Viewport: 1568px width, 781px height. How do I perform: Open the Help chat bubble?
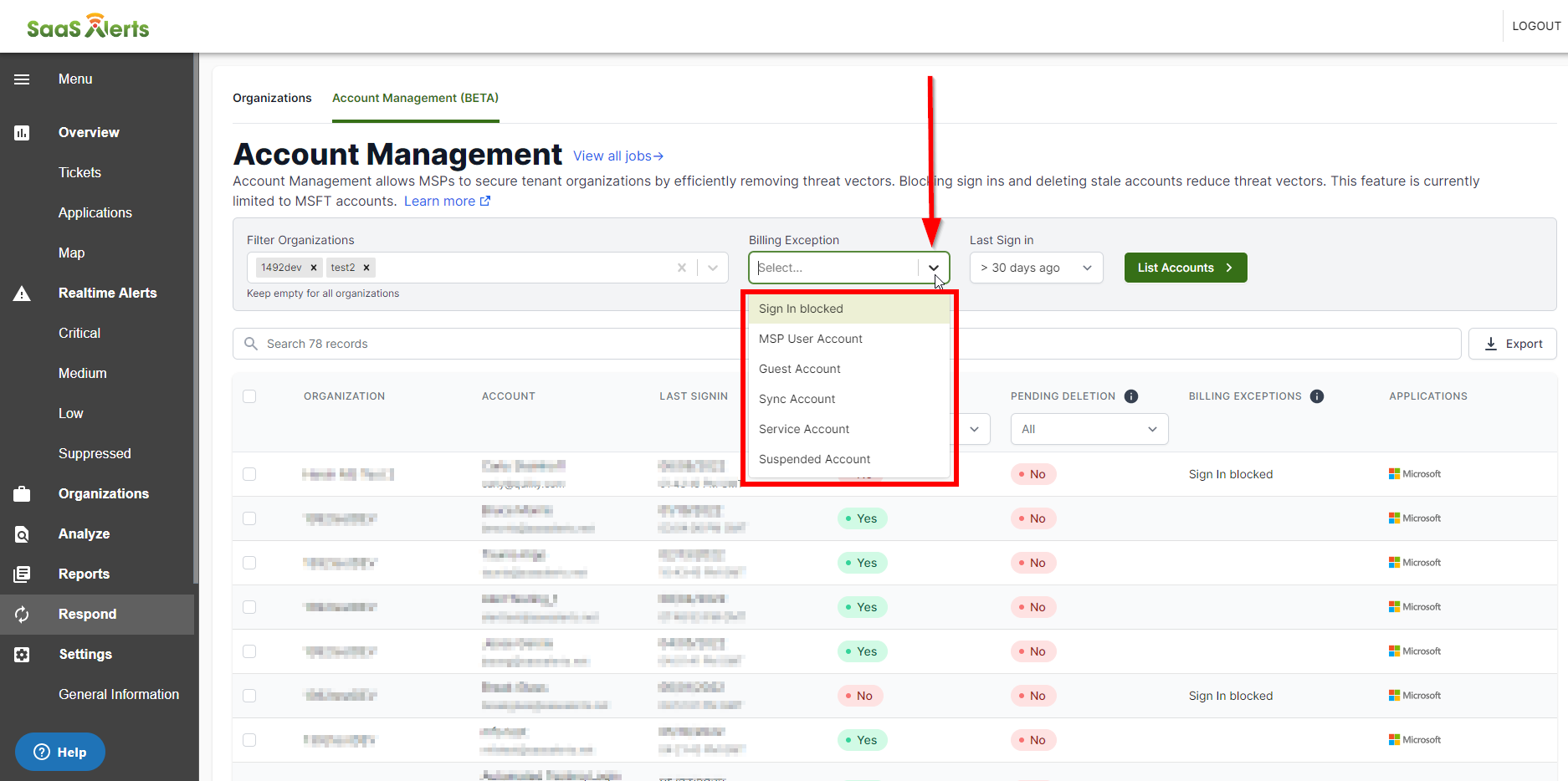pos(60,752)
